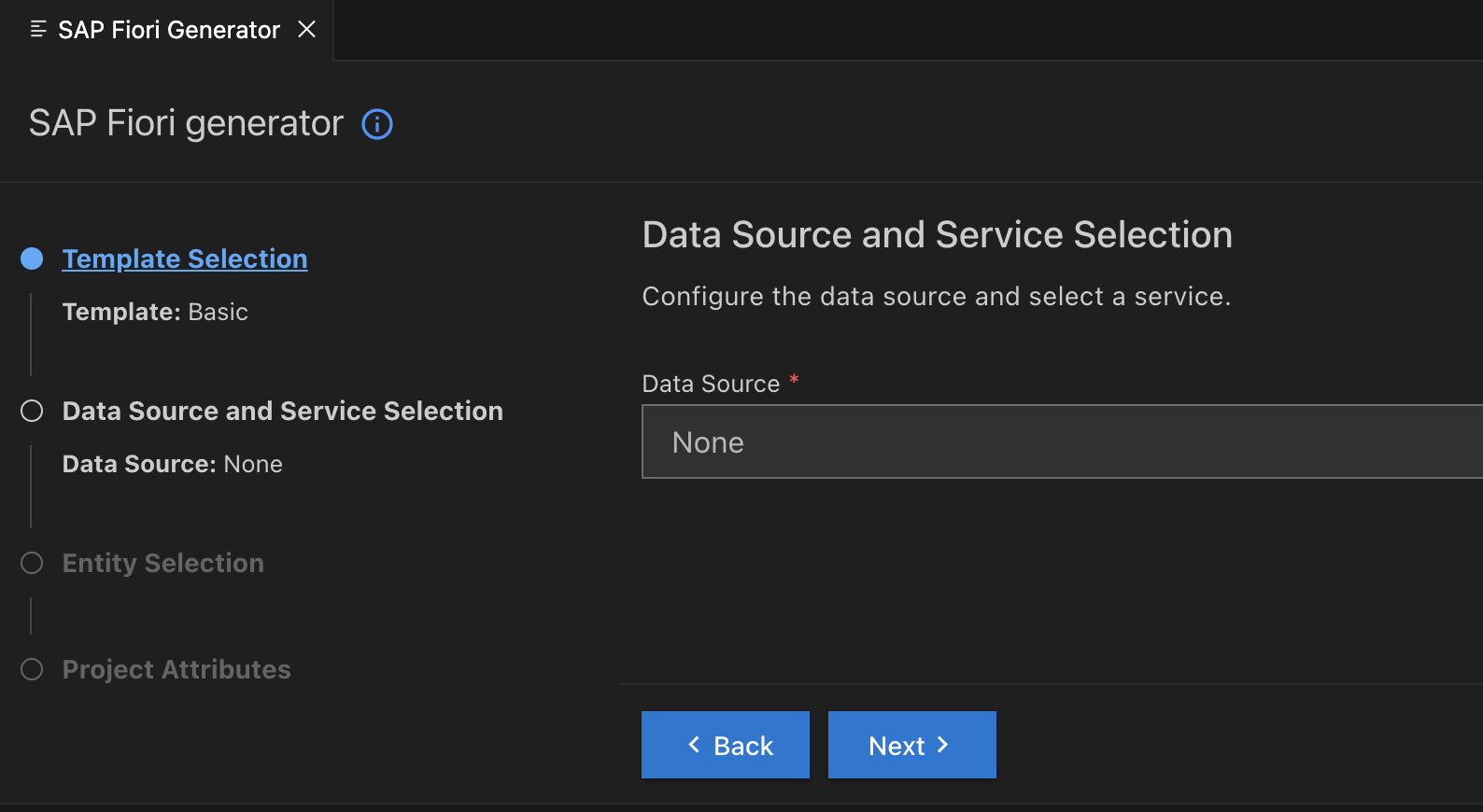Click the info icon beside SAP Fiori generator

[377, 124]
